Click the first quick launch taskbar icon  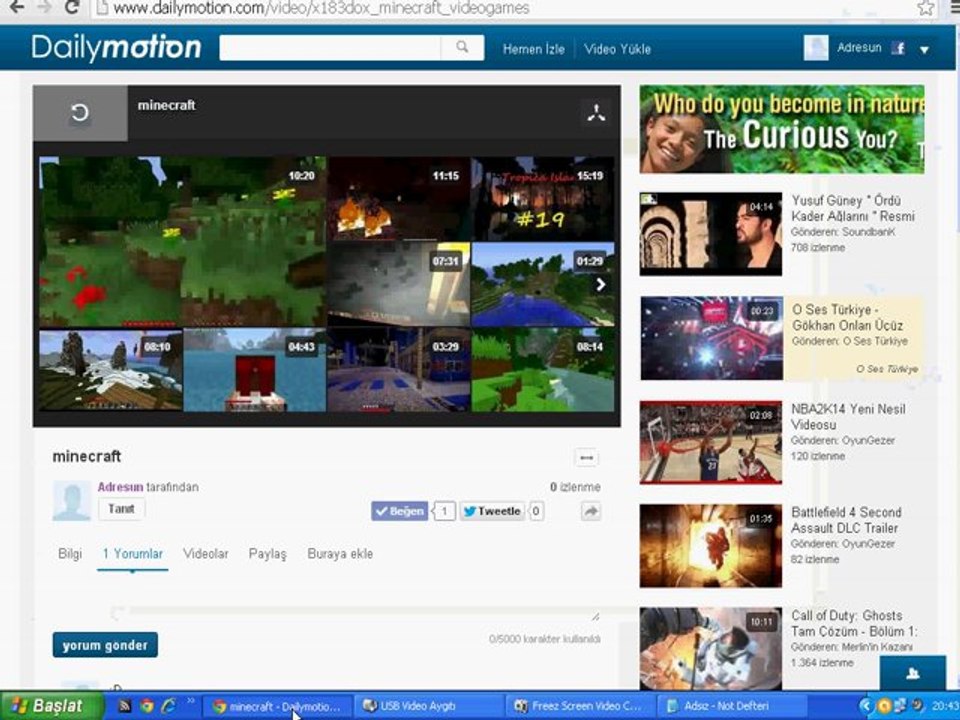(125, 706)
